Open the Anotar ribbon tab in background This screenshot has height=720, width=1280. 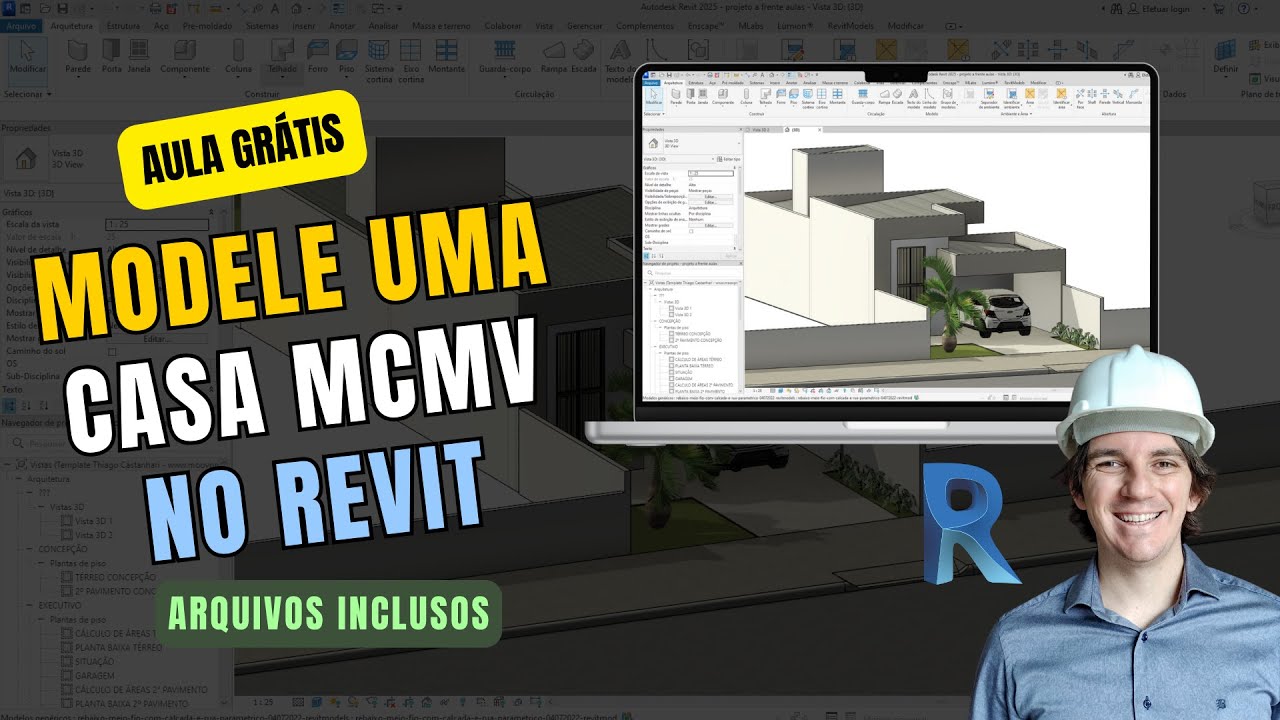coord(342,26)
